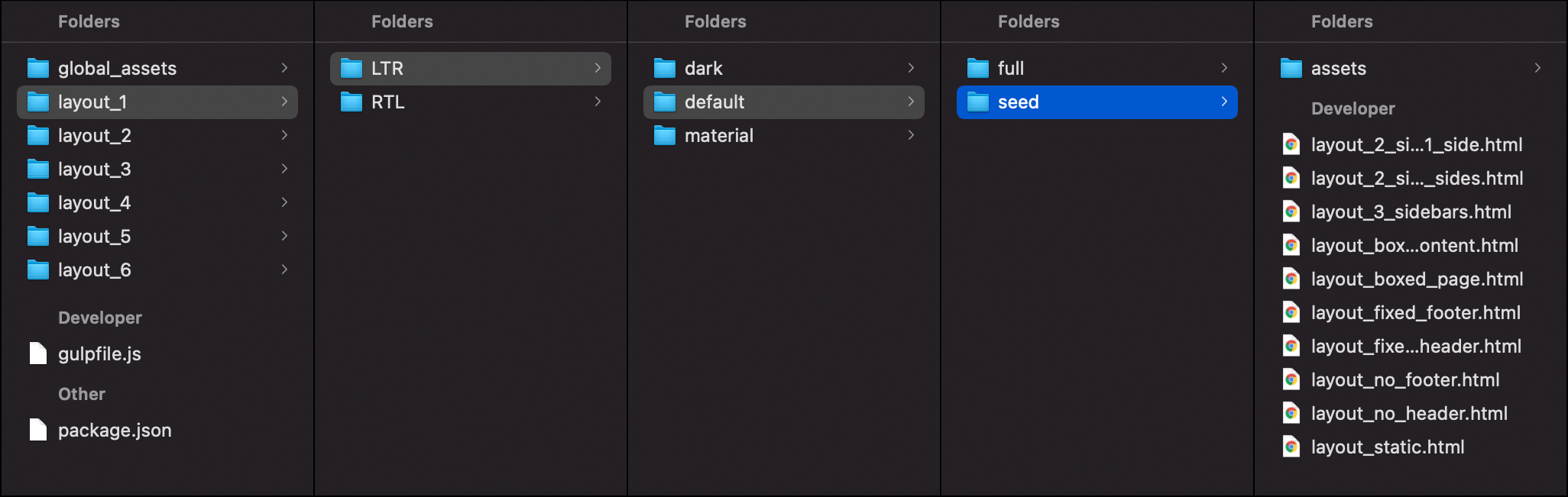Expand layout_6 folder chevron

pos(284,269)
